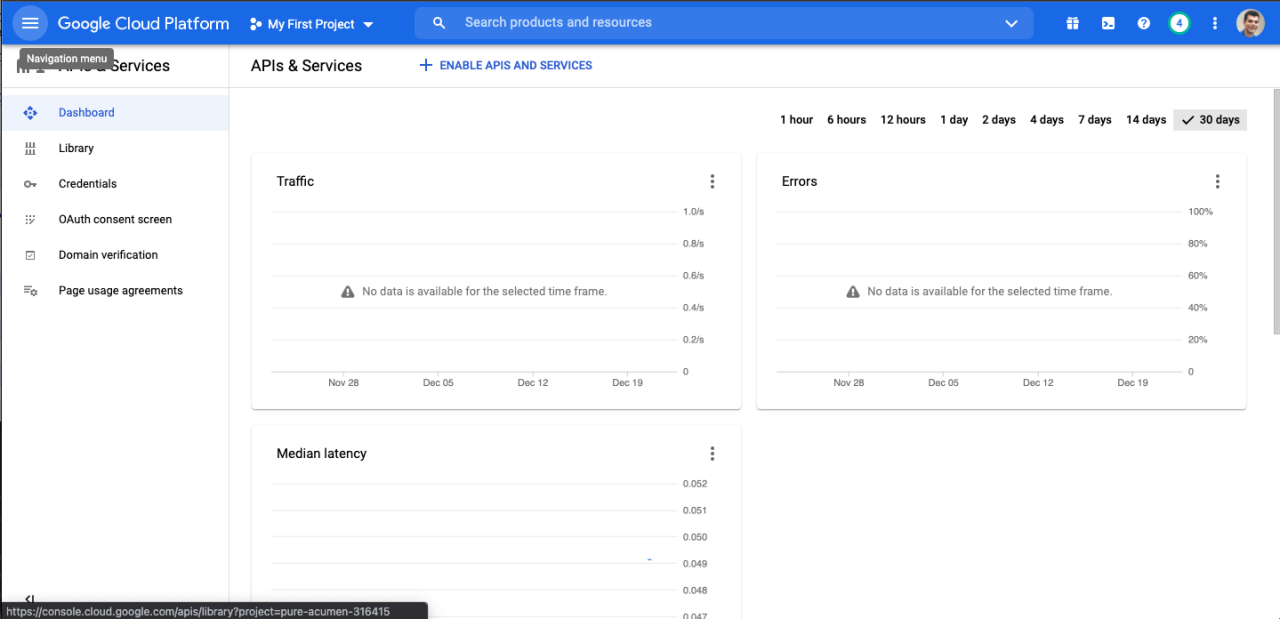Open Traffic chart more options menu
The width and height of the screenshot is (1280, 619).
712,181
